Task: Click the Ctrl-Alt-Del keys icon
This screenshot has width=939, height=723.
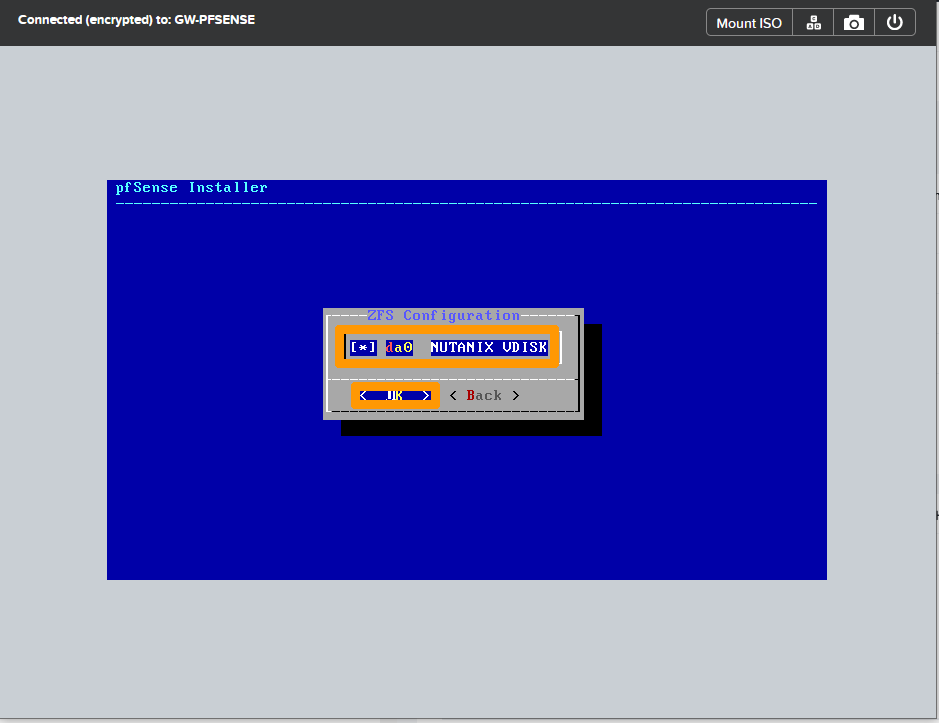Action: (812, 21)
